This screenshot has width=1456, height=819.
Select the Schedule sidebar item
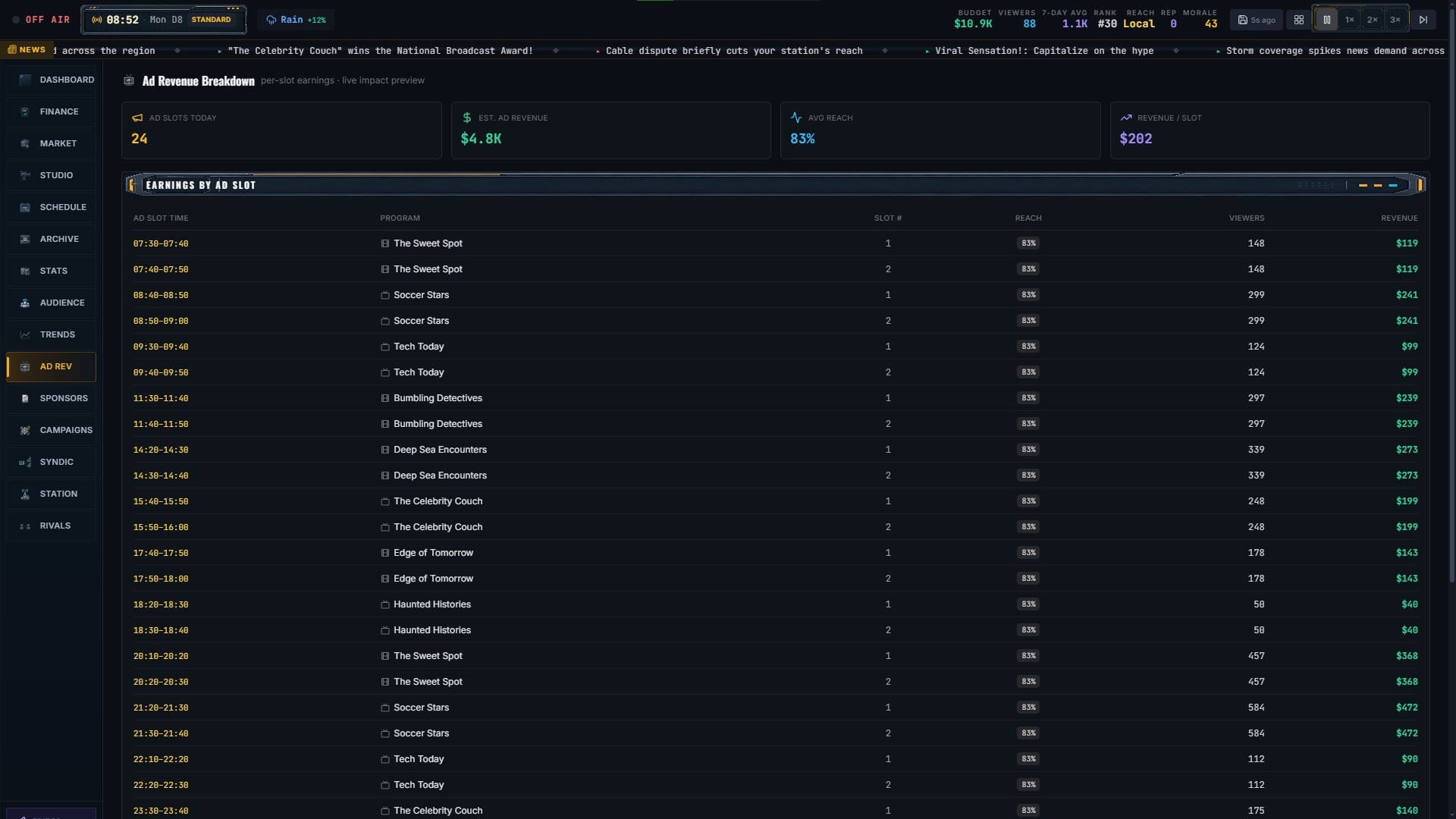coord(52,207)
